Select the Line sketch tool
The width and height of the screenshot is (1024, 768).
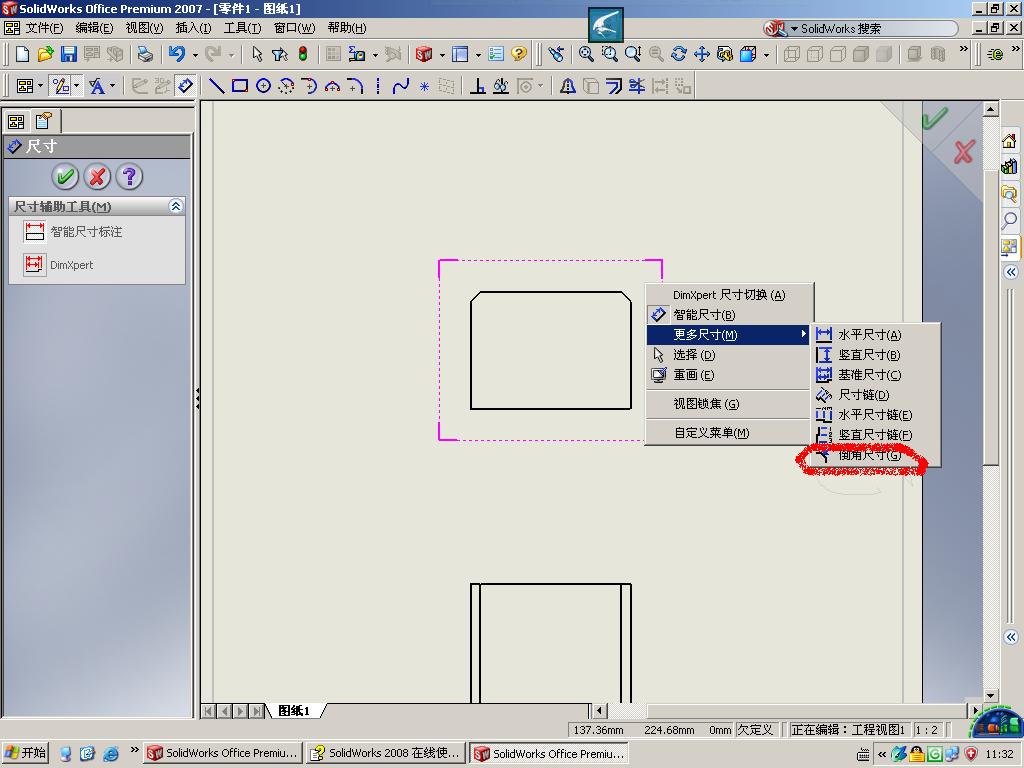click(x=217, y=86)
